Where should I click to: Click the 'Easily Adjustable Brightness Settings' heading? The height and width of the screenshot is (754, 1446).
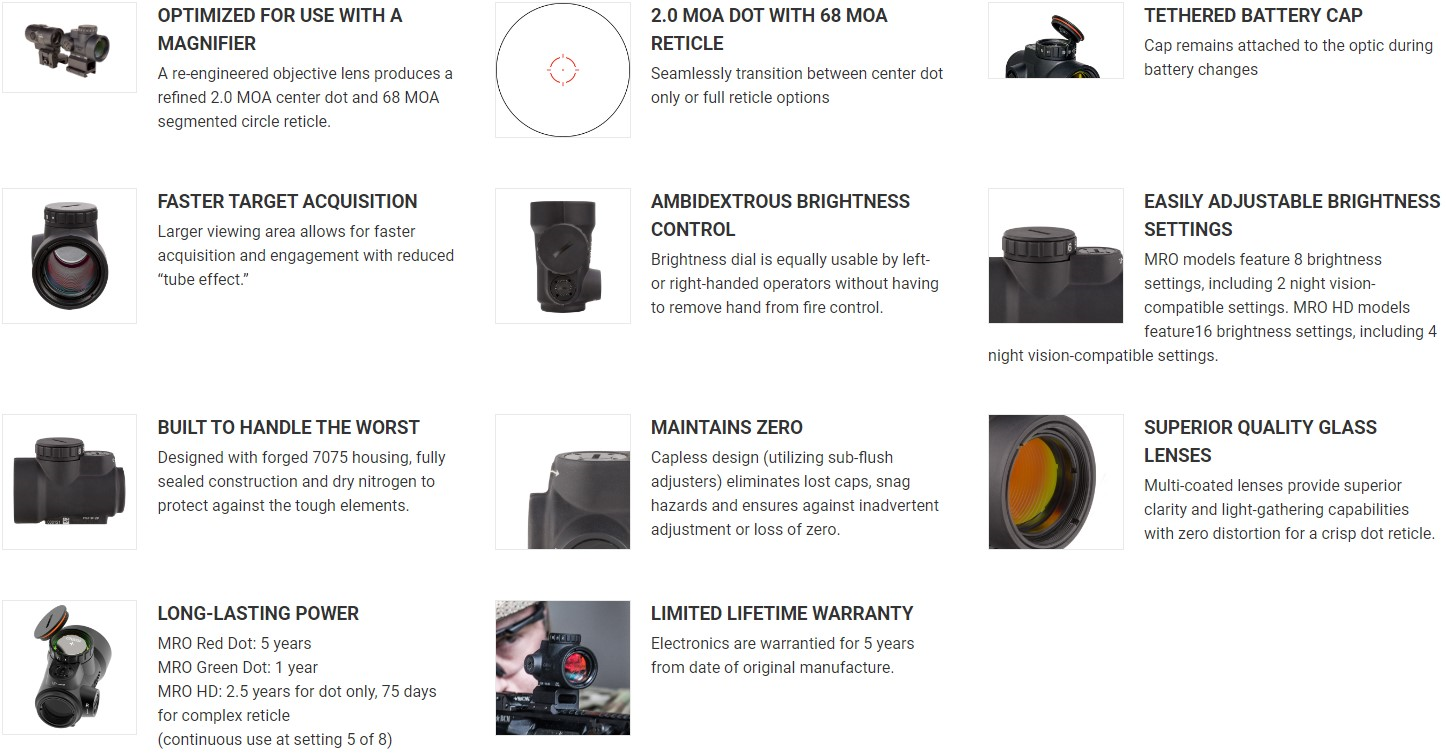click(1292, 215)
